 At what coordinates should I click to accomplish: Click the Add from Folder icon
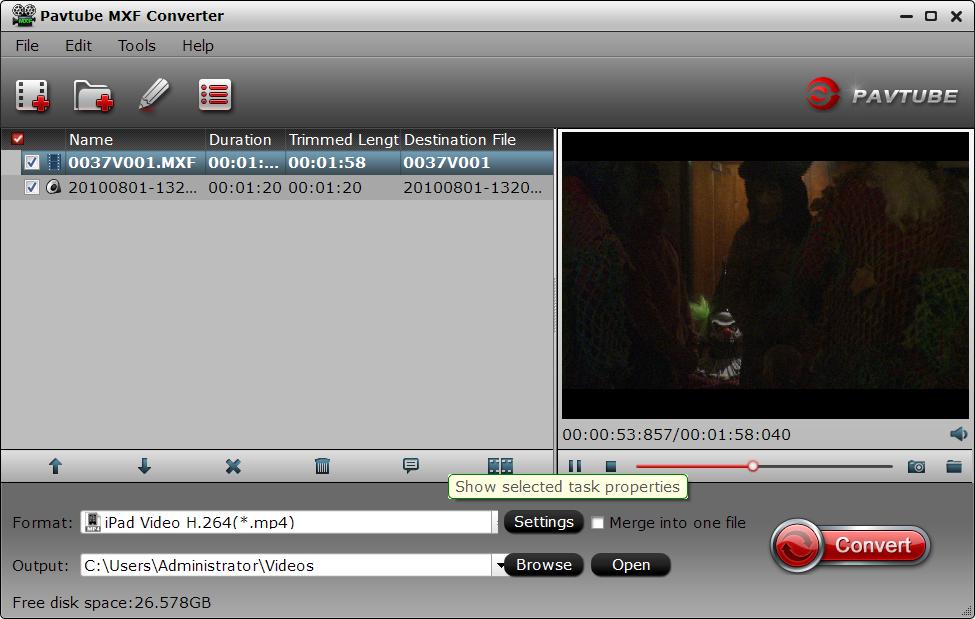pos(93,95)
